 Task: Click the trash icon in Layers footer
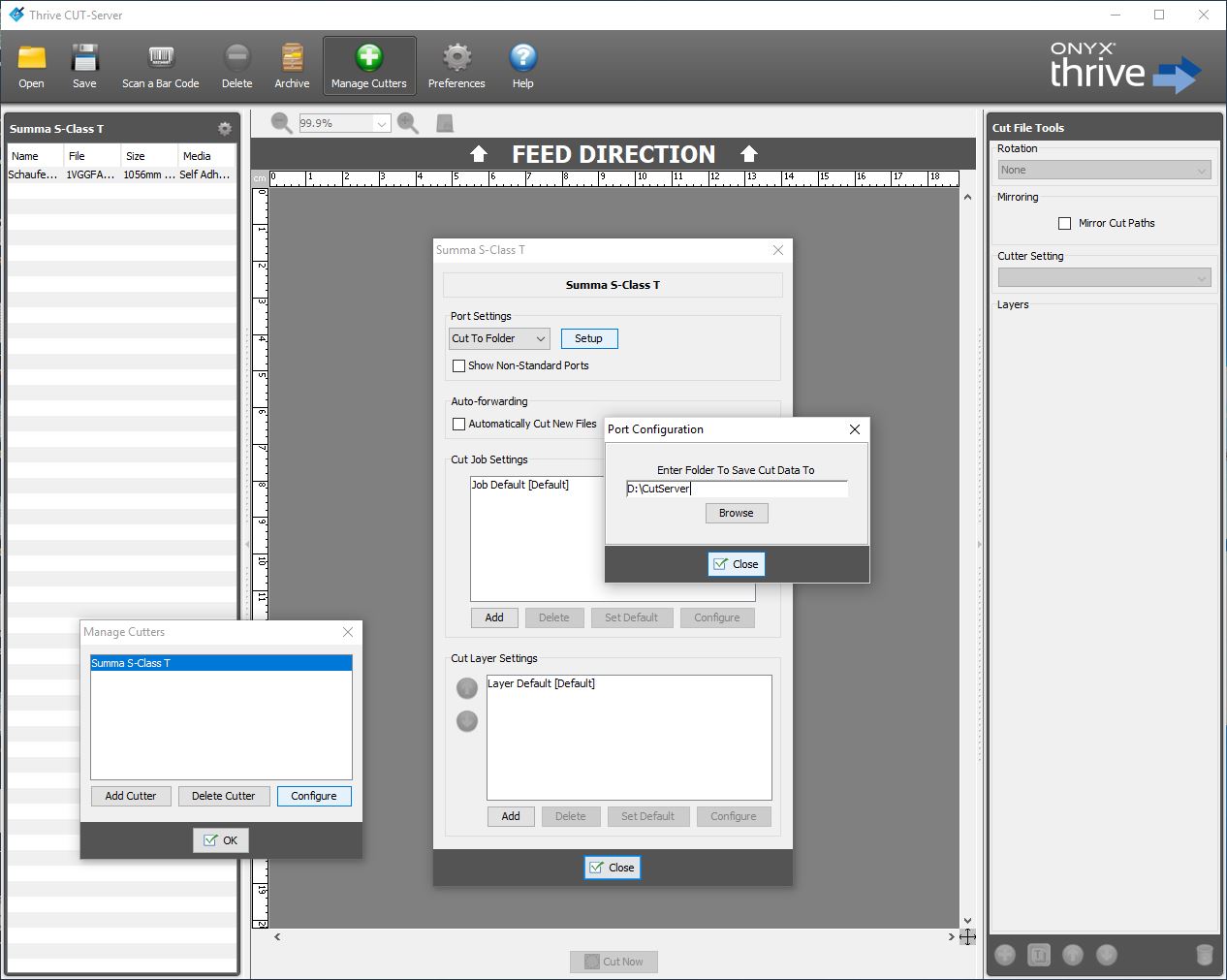1204,955
